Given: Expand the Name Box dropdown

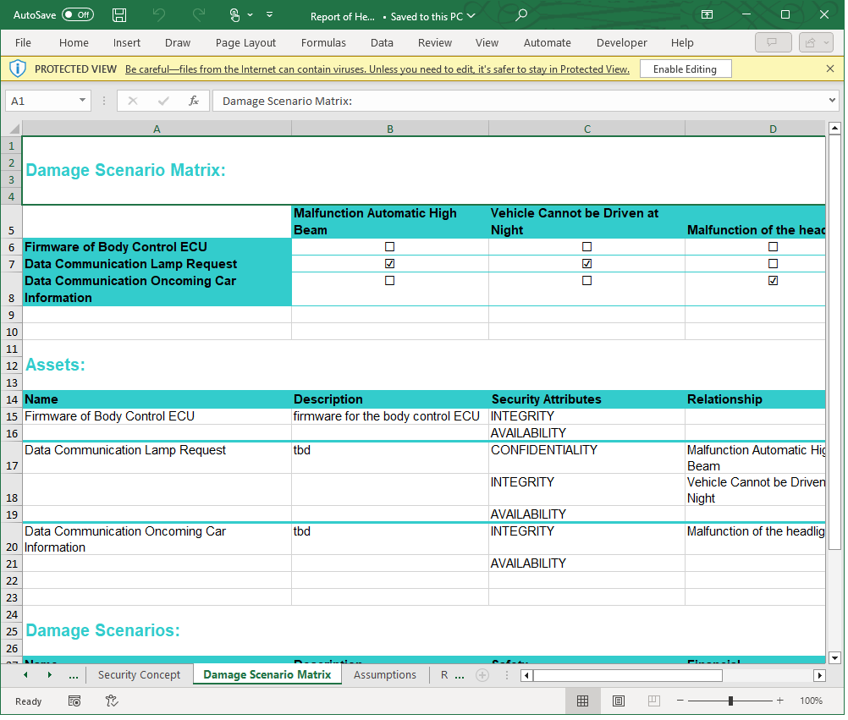Looking at the screenshot, I should 82,101.
